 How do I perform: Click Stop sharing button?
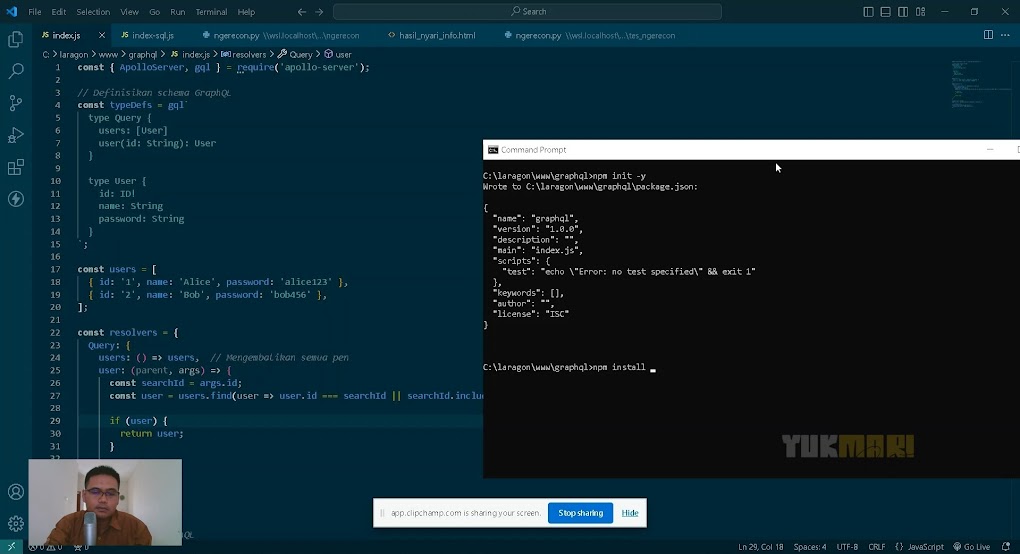[x=580, y=513]
